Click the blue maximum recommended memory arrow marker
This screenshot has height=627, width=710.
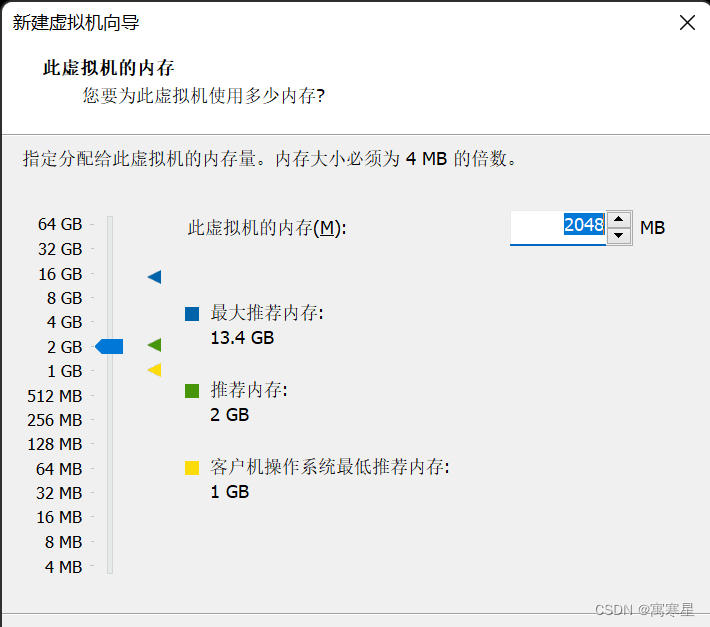pos(155,277)
